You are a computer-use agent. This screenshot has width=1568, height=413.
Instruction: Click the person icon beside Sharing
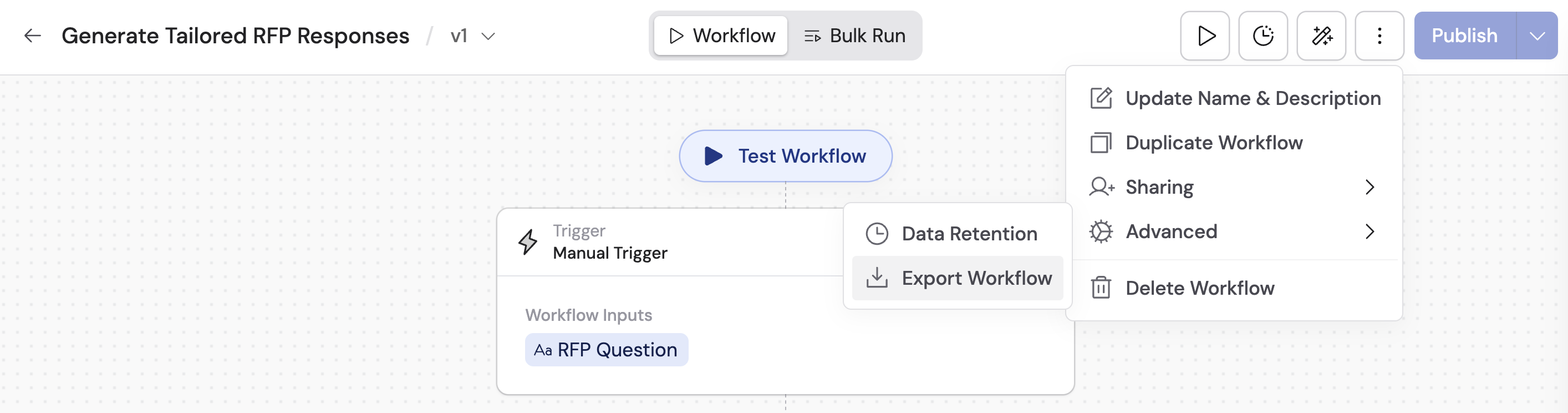click(1101, 187)
